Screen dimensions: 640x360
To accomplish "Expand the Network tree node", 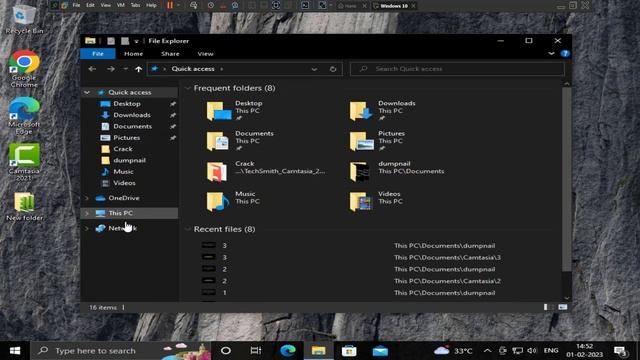I will (87, 228).
